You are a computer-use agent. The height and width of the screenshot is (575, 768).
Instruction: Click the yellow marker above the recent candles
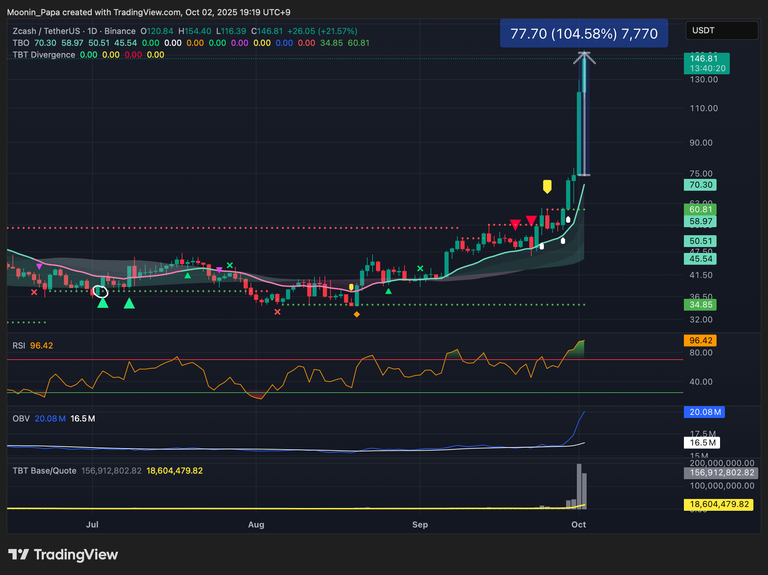547,186
